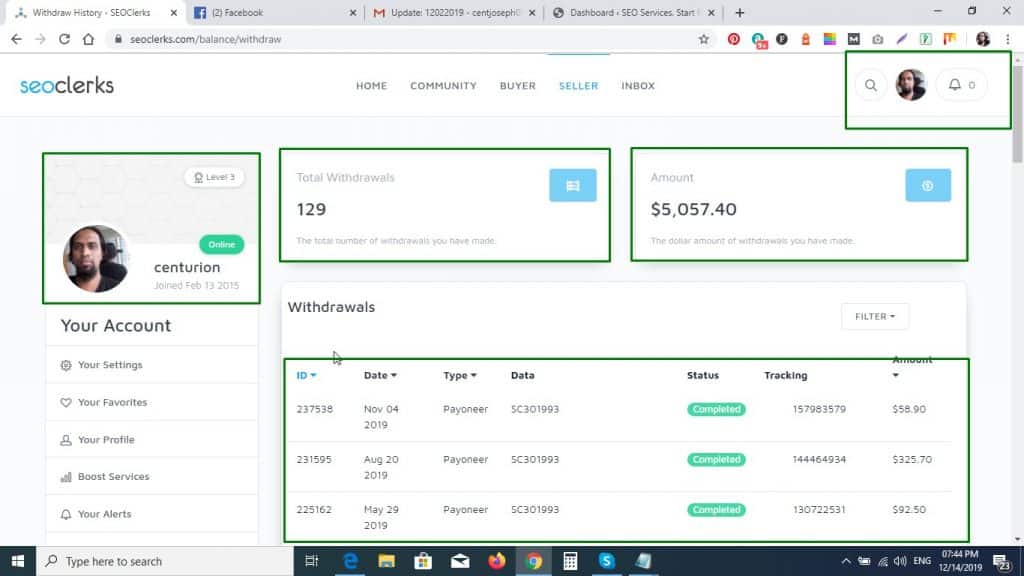This screenshot has height=576, width=1024.
Task: Click the SEOClerks logo
Action: 67,86
